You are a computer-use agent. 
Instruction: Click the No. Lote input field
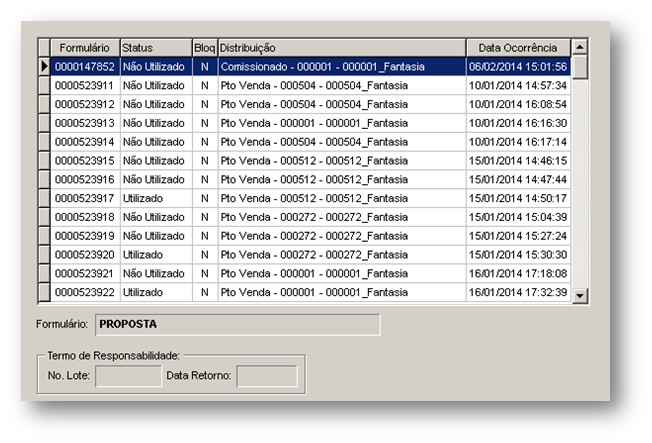click(x=128, y=376)
